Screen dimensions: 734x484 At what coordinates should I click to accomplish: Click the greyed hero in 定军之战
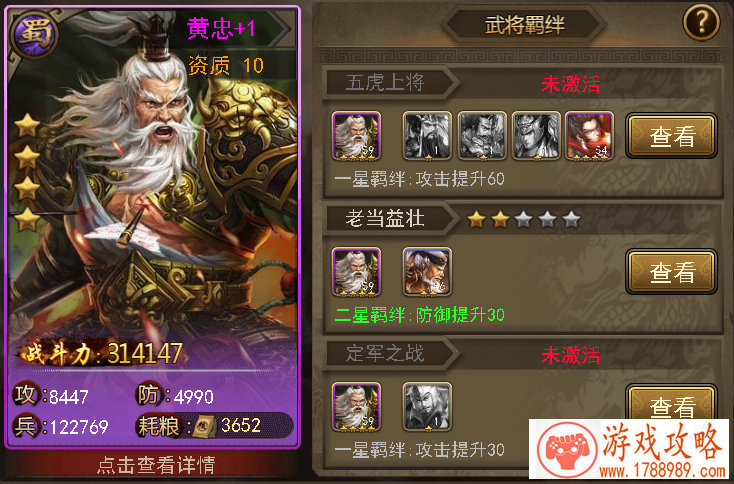point(427,407)
